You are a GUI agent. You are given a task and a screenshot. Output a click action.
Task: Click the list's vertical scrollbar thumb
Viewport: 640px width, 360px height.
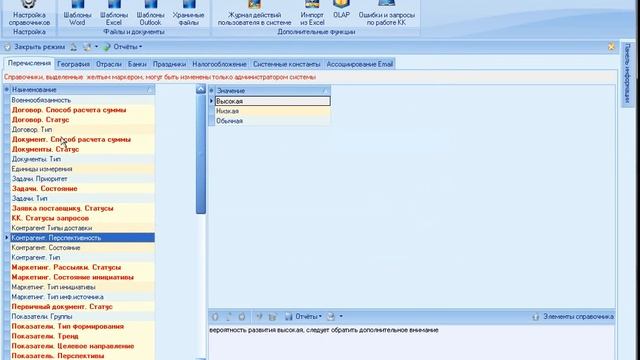coord(200,154)
